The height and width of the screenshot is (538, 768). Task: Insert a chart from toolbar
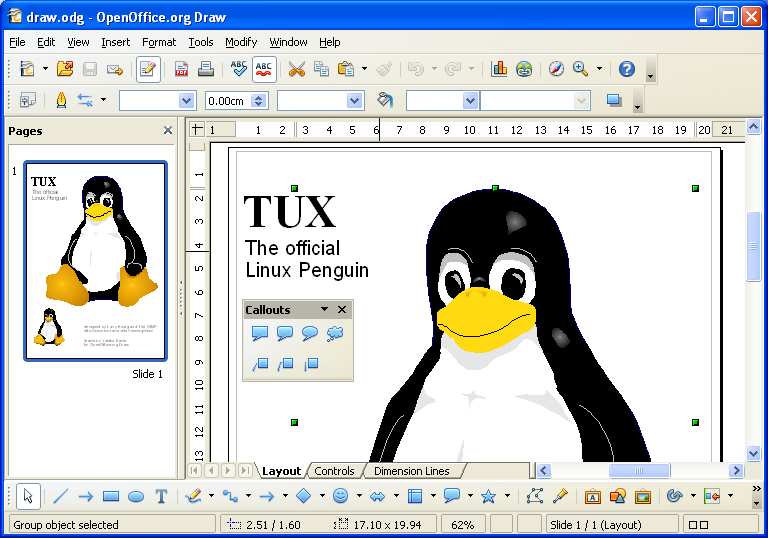pos(499,69)
